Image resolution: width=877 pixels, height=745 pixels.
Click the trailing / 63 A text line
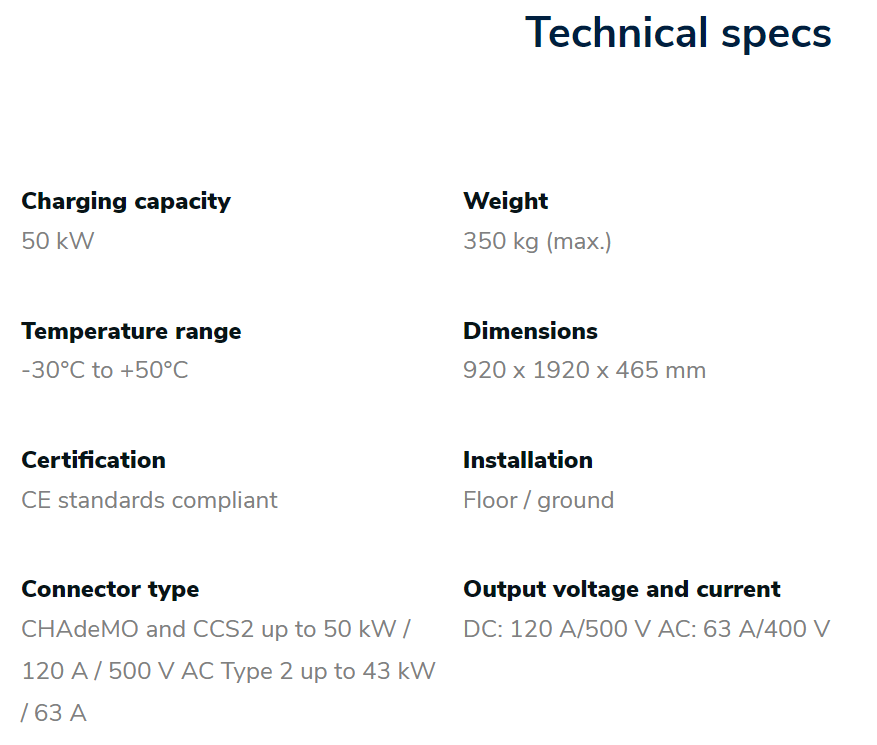pyautogui.click(x=54, y=713)
